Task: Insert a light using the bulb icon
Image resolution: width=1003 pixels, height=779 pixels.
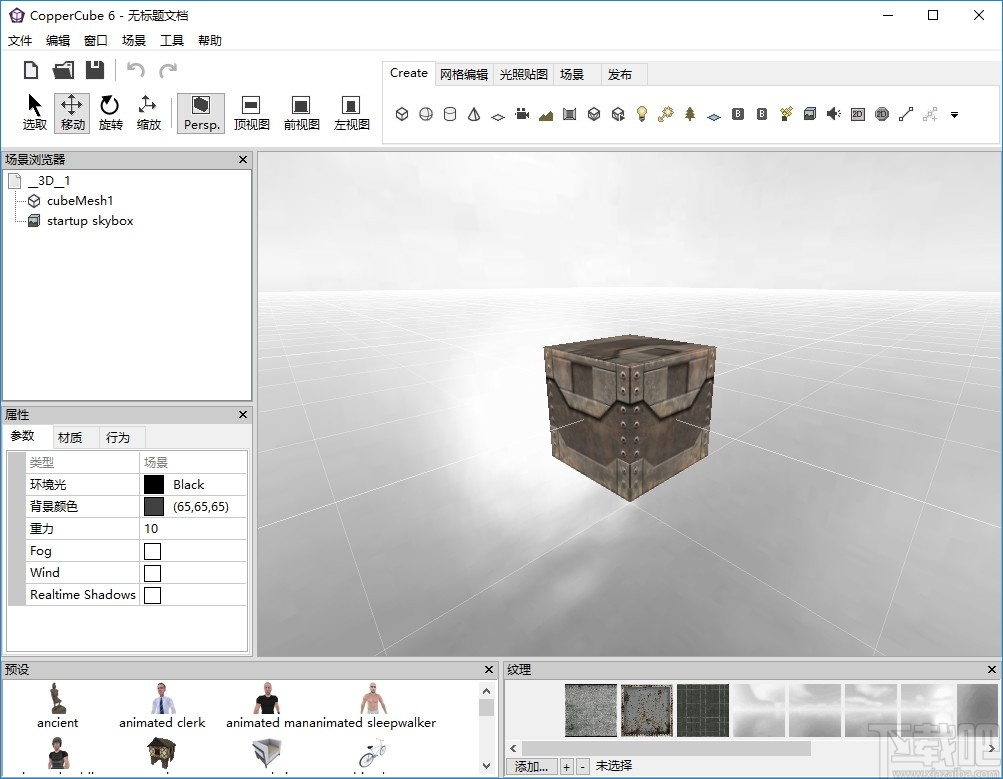Action: tap(640, 114)
